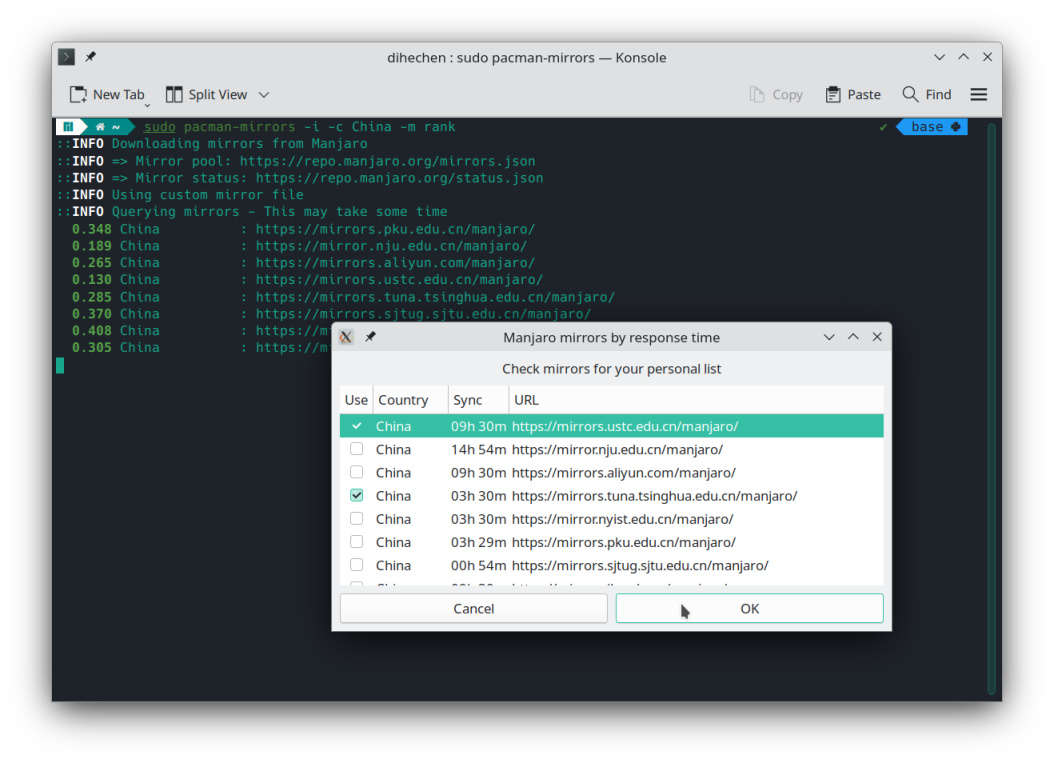The width and height of the screenshot is (1054, 763).
Task: Close the Konsole window
Action: click(987, 57)
